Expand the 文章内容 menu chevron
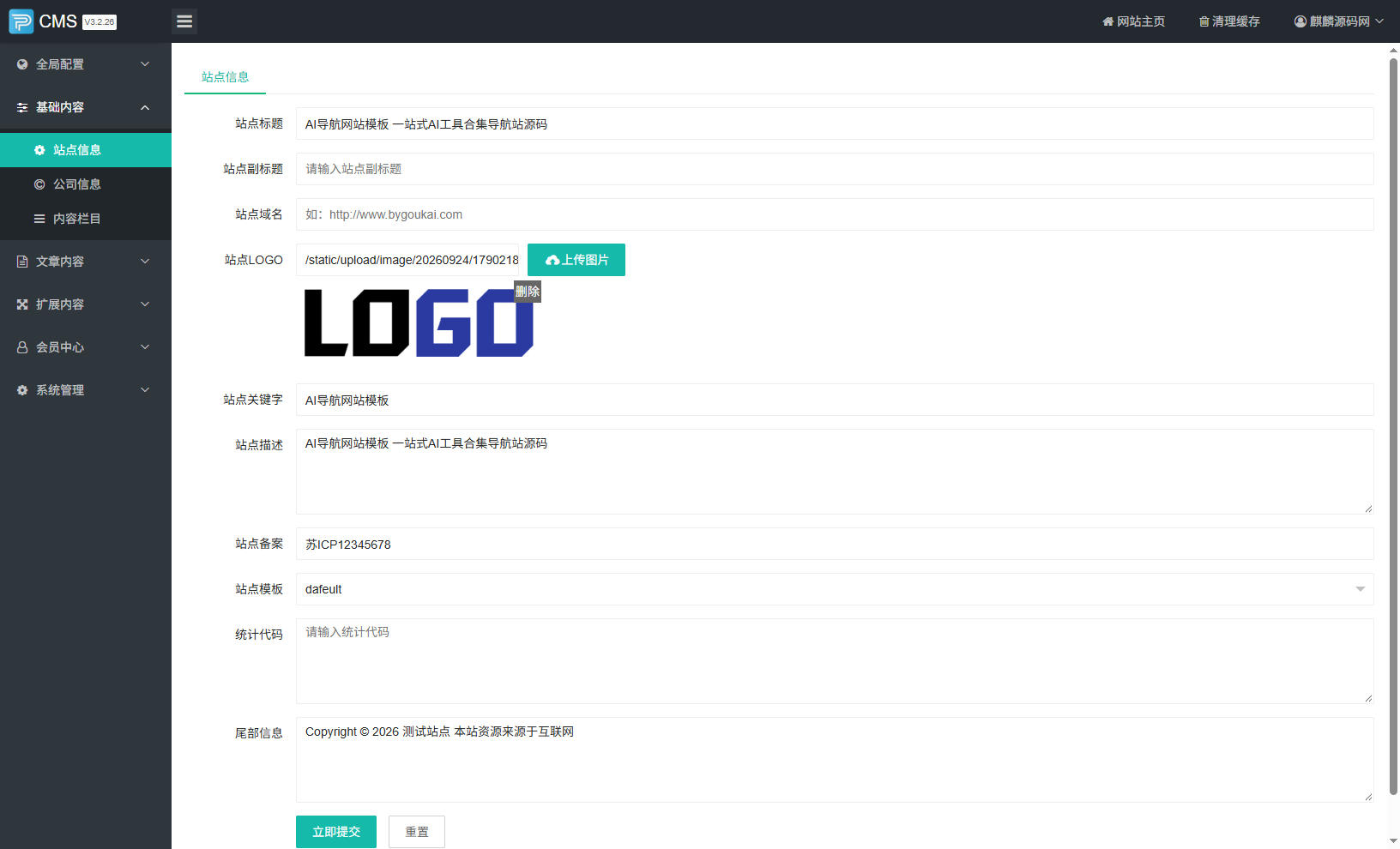Screen dimensions: 1400x849 pos(145,262)
